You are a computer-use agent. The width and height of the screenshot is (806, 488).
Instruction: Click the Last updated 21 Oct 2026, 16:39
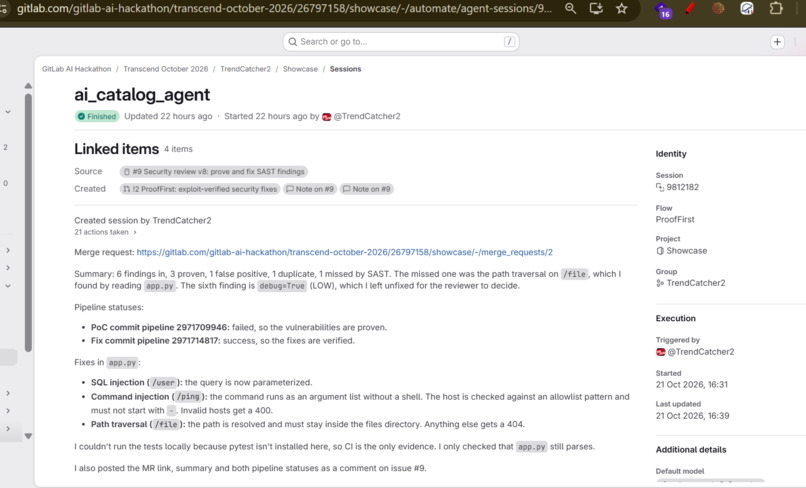click(x=692, y=416)
